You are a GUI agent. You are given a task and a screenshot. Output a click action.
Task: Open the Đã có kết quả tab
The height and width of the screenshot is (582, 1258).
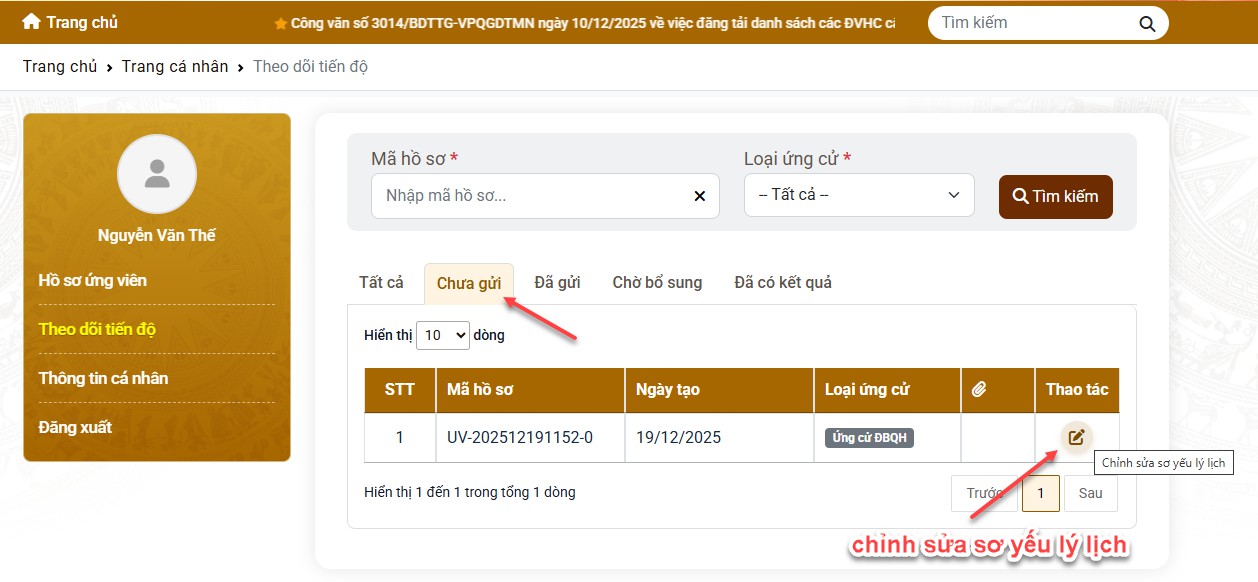click(782, 283)
